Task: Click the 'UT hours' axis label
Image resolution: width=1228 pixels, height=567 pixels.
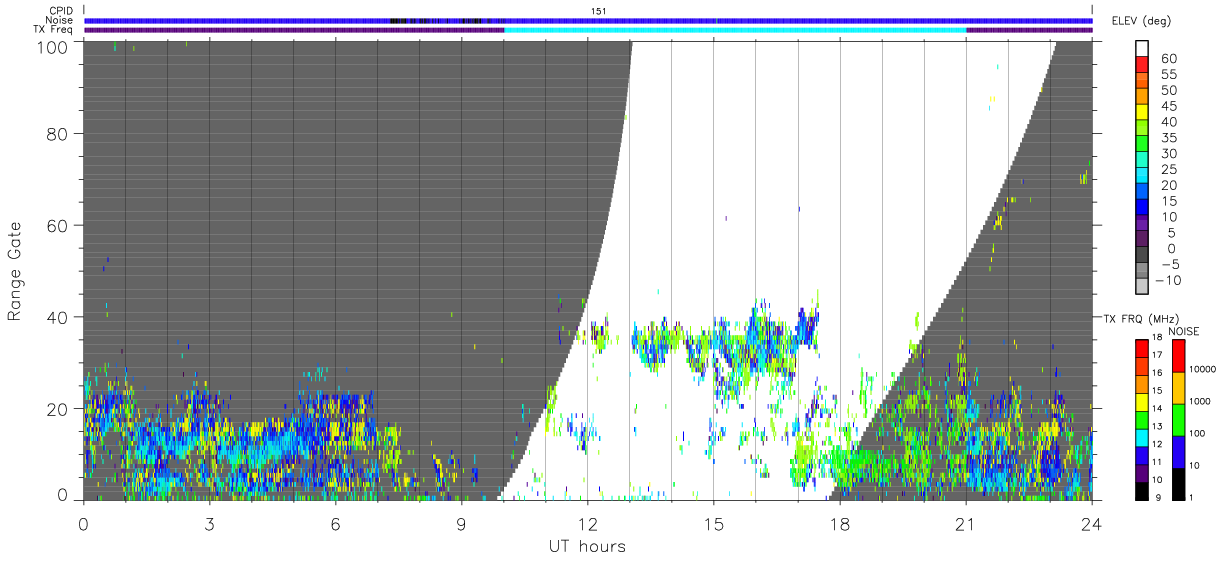Action: (x=587, y=546)
